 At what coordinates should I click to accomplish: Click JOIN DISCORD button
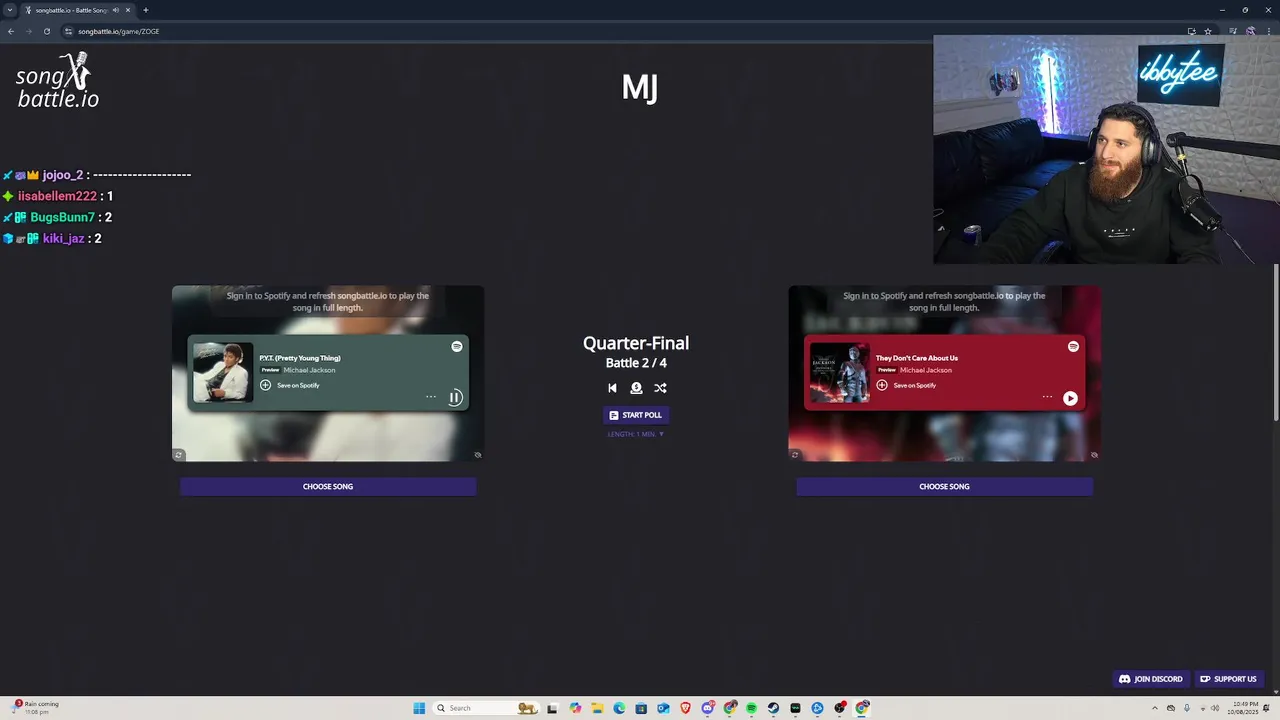(1151, 679)
